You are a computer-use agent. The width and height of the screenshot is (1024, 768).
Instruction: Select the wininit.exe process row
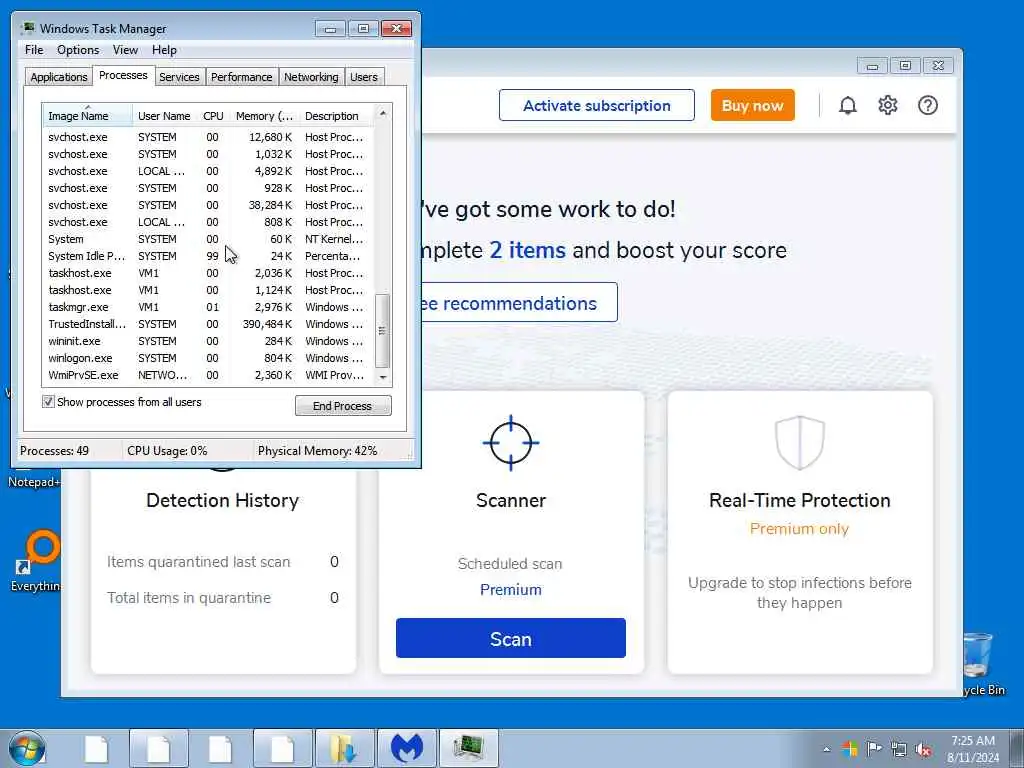[x=208, y=341]
